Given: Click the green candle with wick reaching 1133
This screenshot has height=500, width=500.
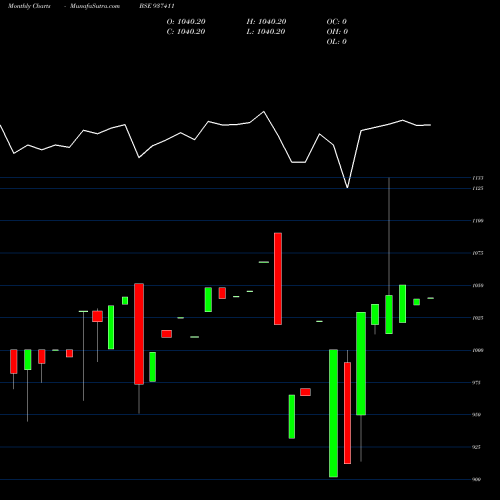Looking at the screenshot, I should (x=389, y=314).
